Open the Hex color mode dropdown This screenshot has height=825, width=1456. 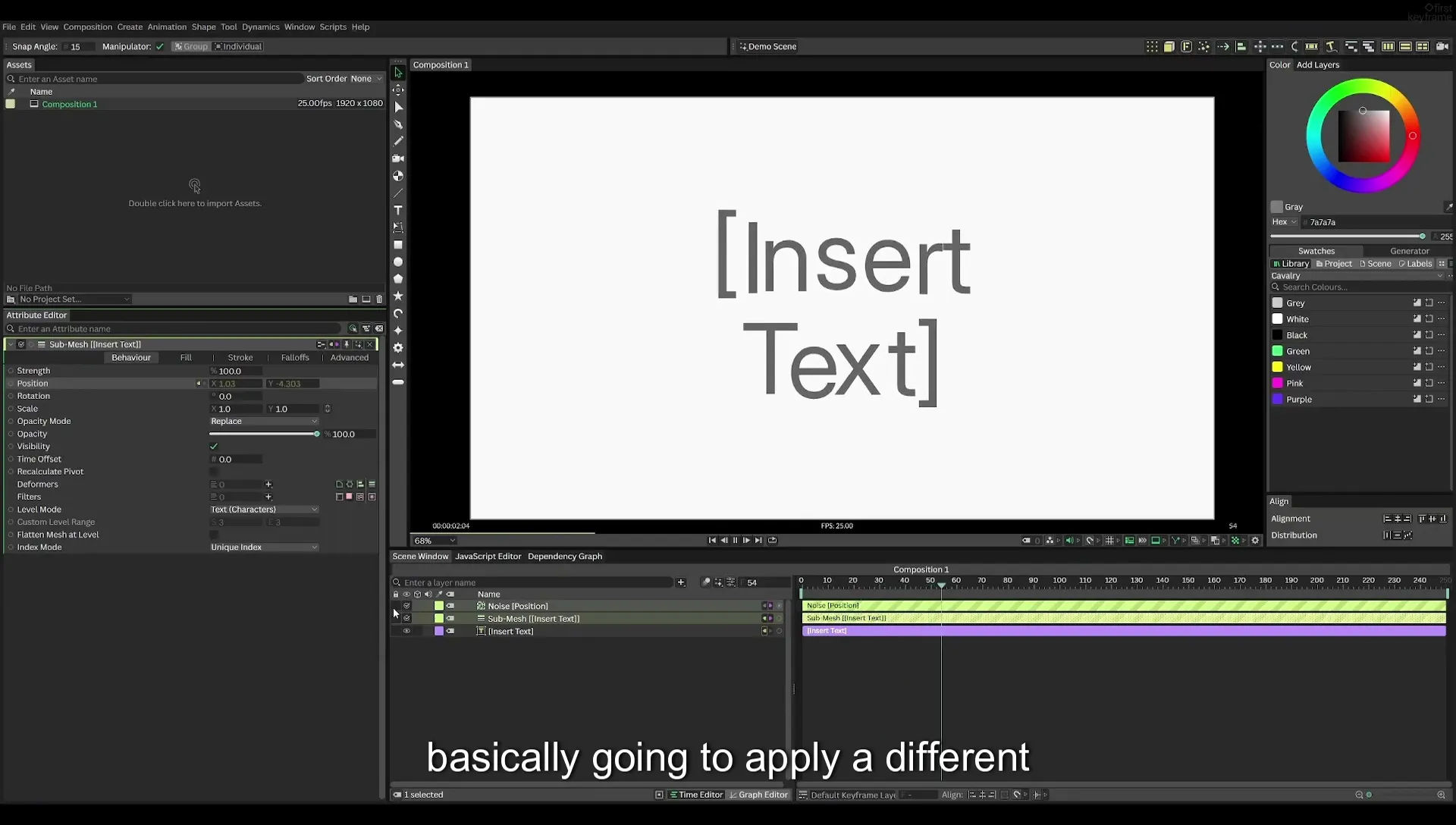coord(1285,222)
